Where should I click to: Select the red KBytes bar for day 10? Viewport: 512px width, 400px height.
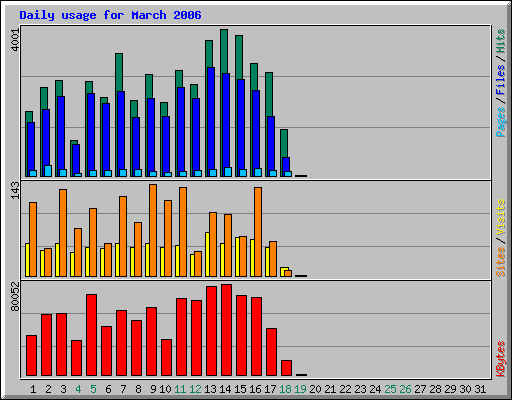coord(166,358)
